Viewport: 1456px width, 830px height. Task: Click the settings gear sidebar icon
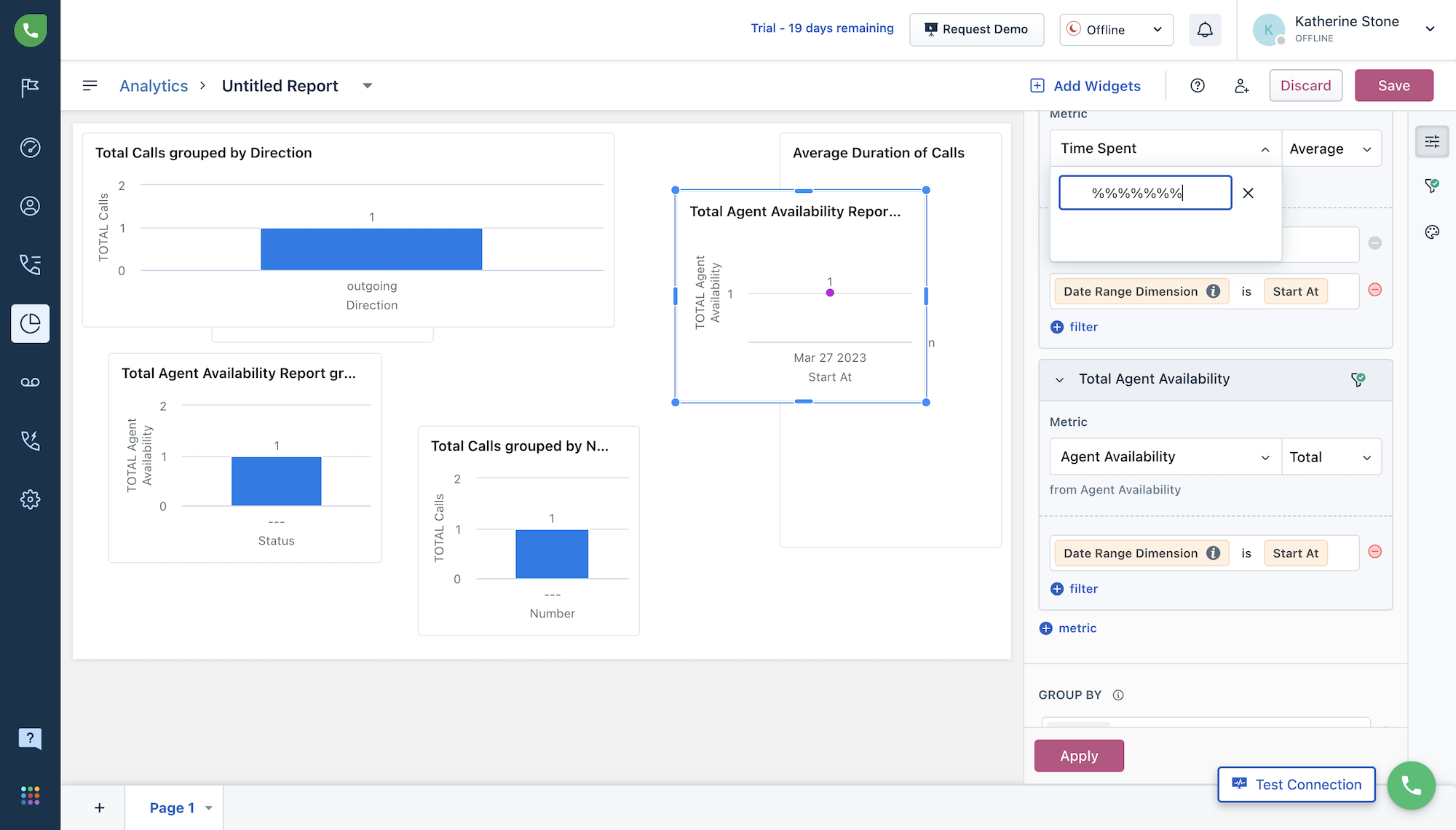click(x=30, y=499)
